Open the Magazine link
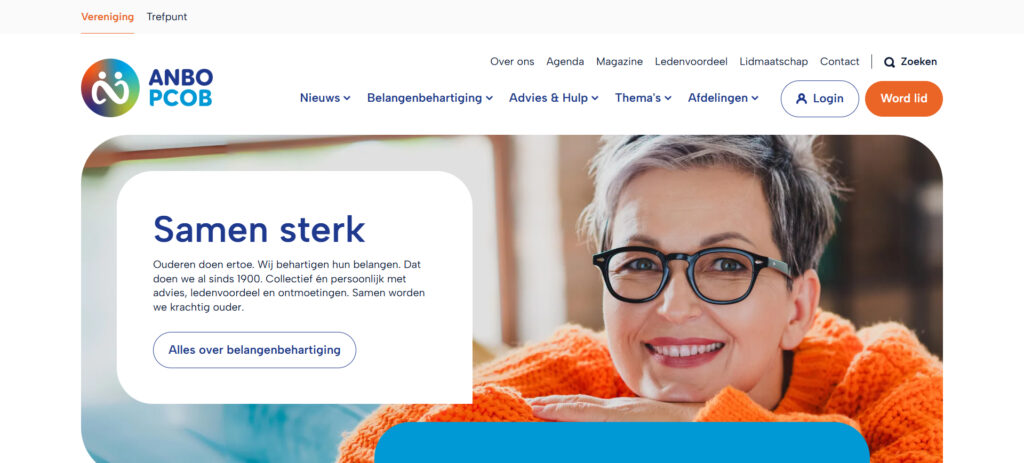The height and width of the screenshot is (463, 1024). point(619,61)
